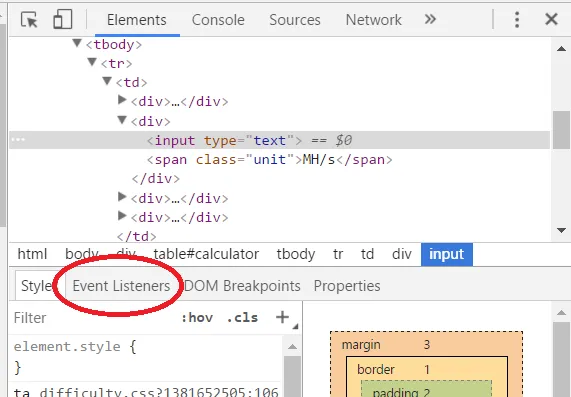Show more DevTools tabs chevron
Image resolution: width=571 pixels, height=397 pixels.
tap(430, 19)
